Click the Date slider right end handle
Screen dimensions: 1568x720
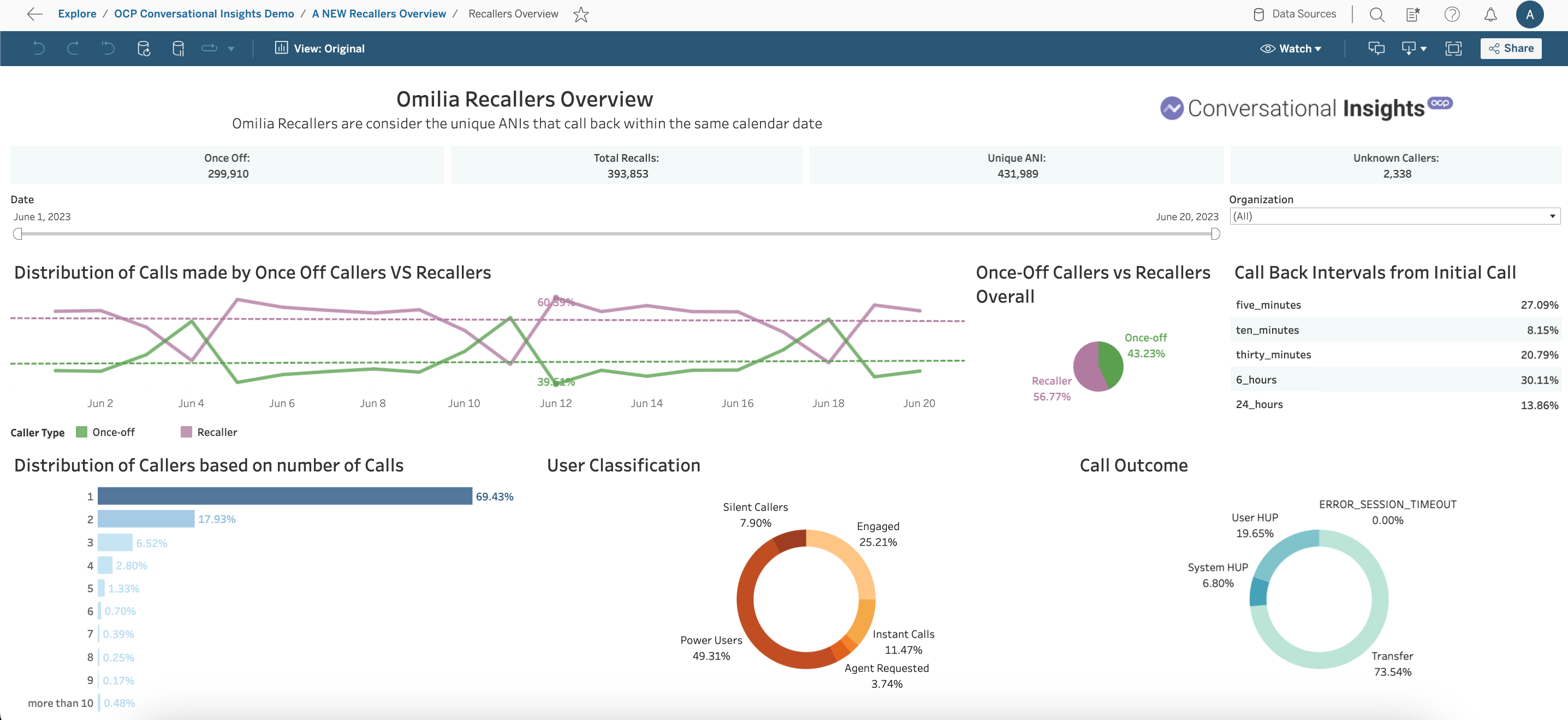click(1215, 234)
